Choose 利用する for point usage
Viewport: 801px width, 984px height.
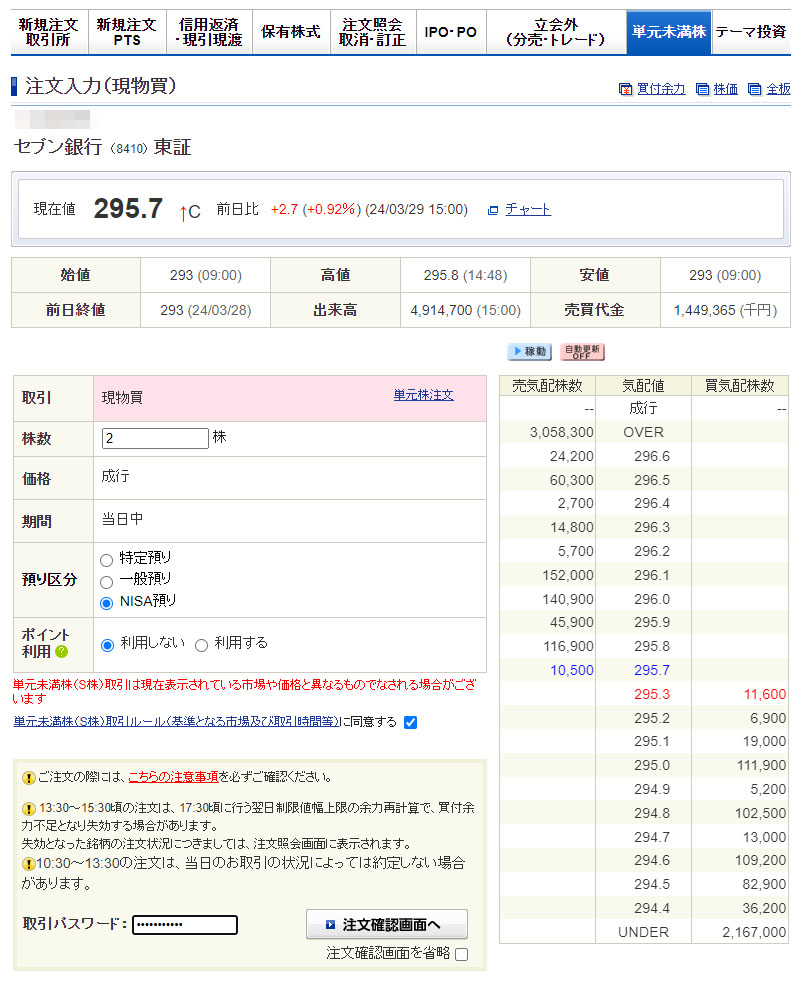point(201,645)
